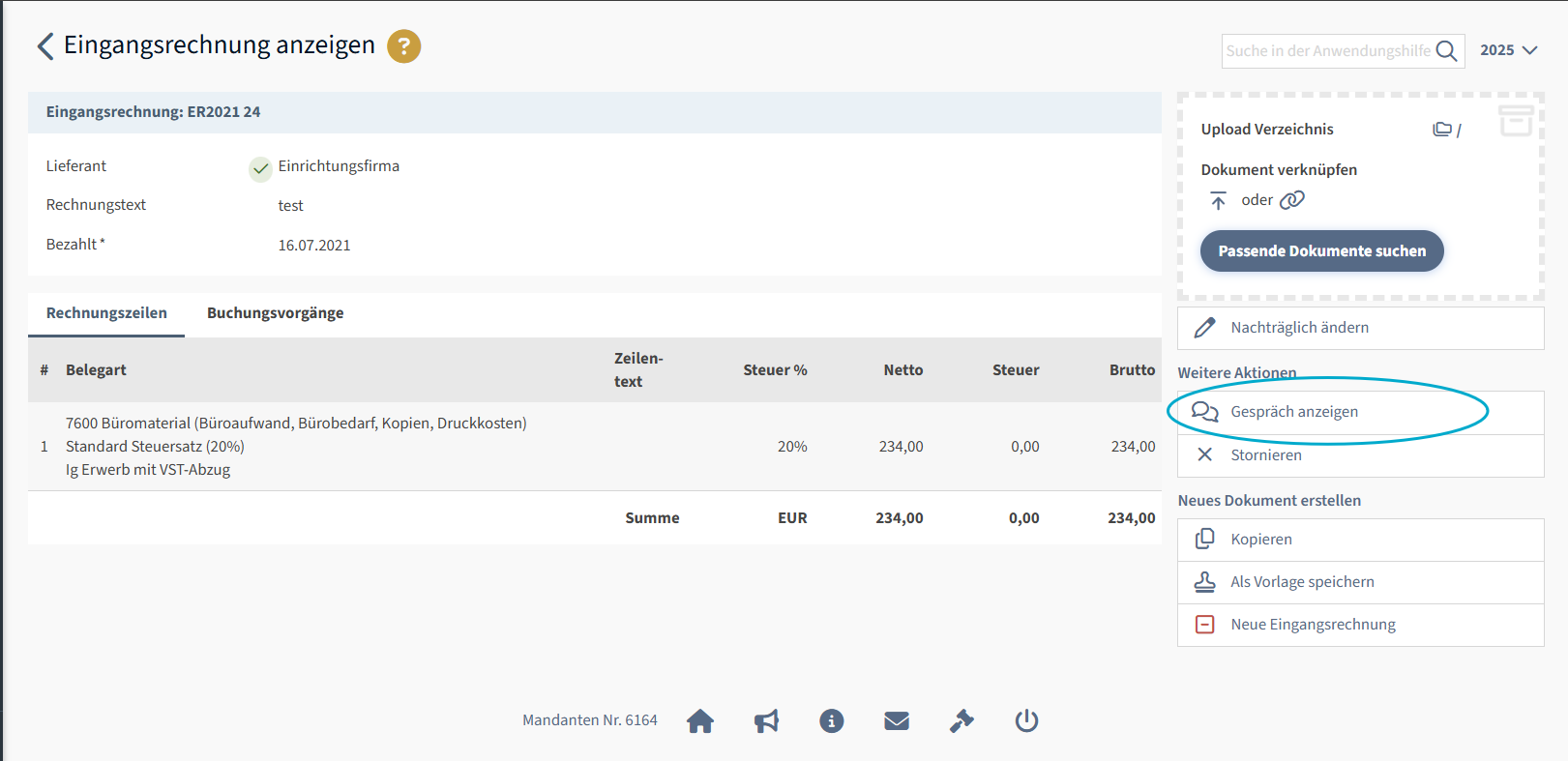Click the gavel icon in the footer

[x=962, y=721]
